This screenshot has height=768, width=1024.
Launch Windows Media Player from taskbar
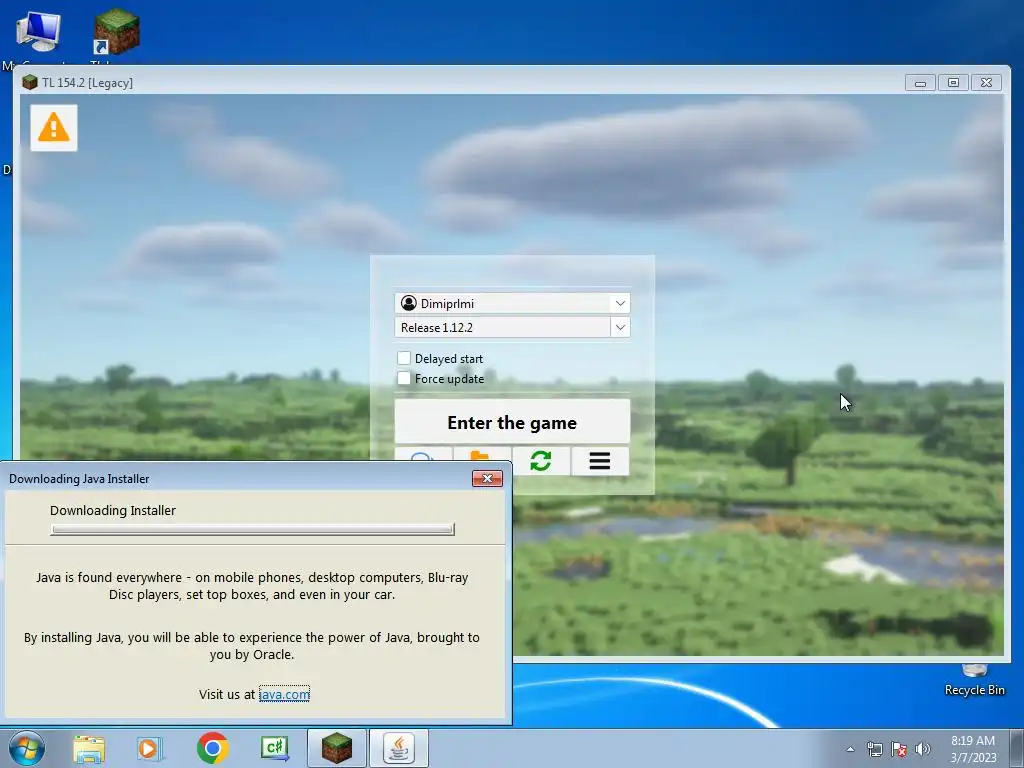coord(150,748)
